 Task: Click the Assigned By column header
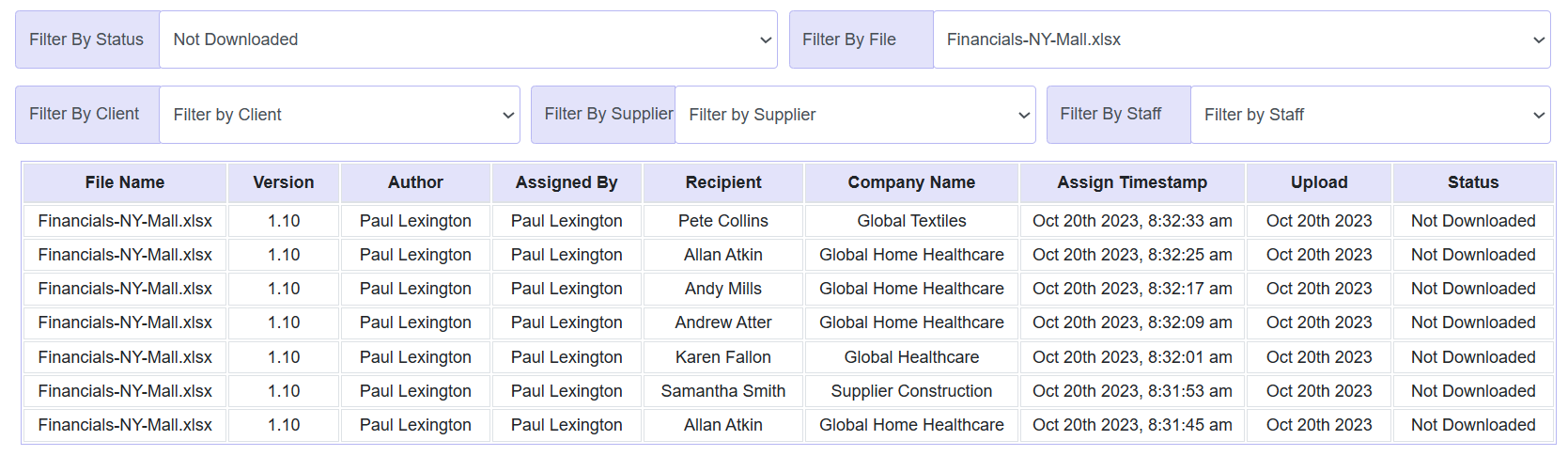coord(567,182)
